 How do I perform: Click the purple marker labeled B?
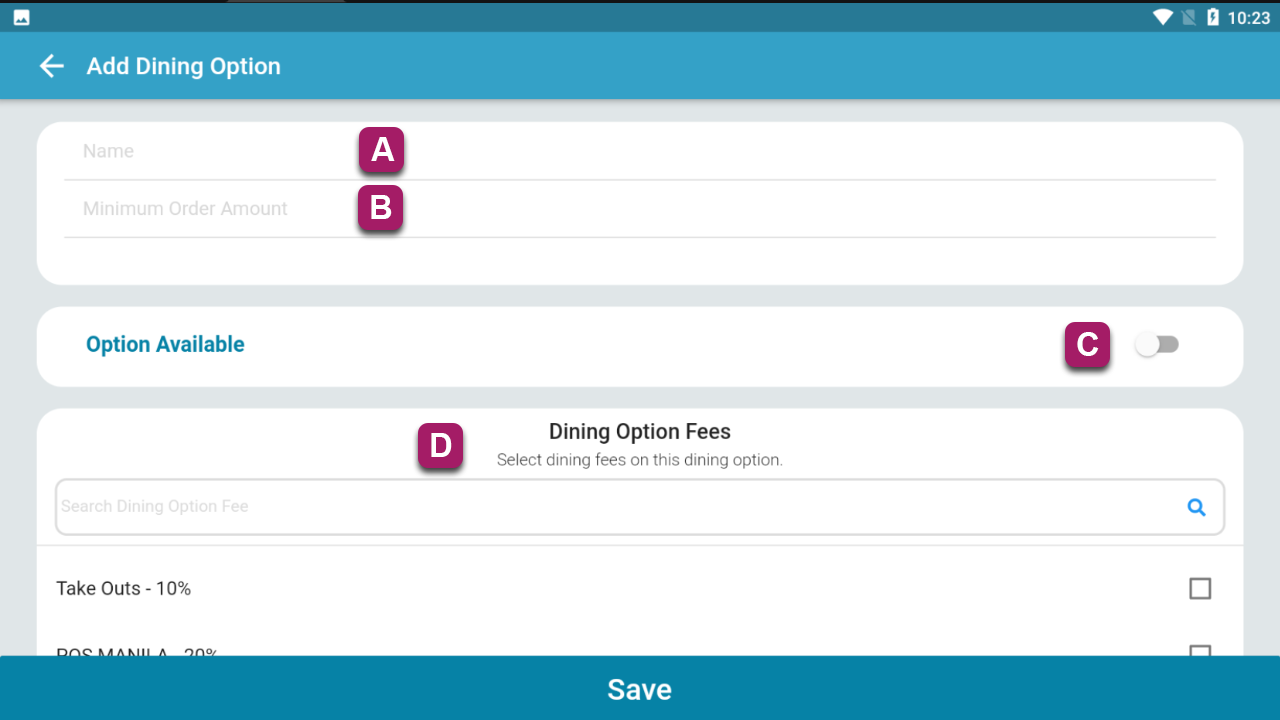(x=381, y=208)
